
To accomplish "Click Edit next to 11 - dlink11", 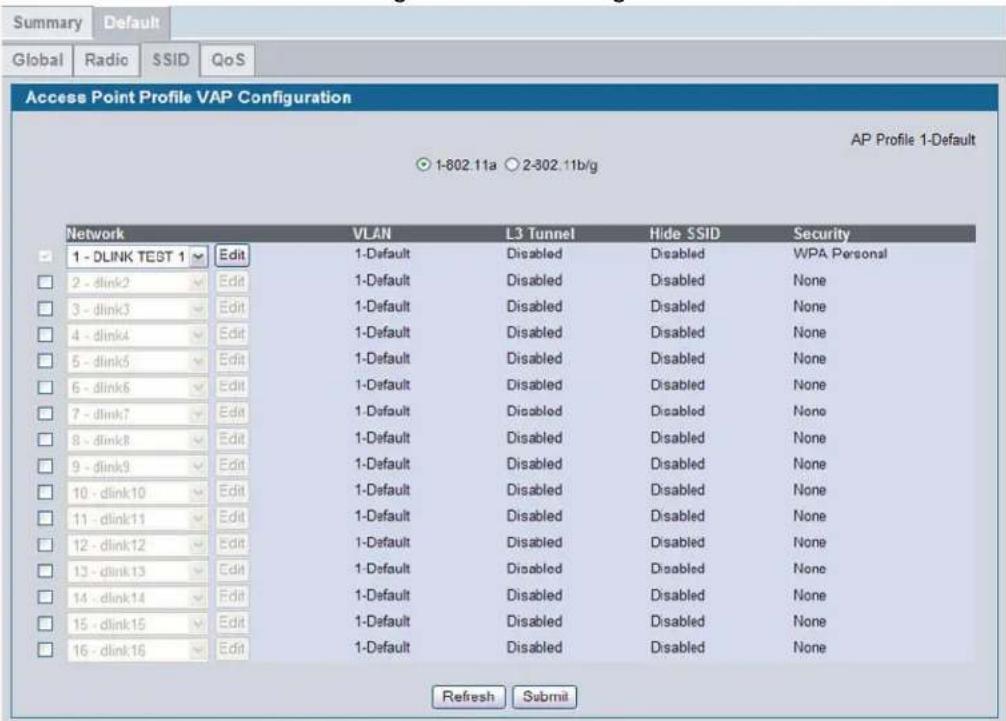I will pyautogui.click(x=232, y=518).
